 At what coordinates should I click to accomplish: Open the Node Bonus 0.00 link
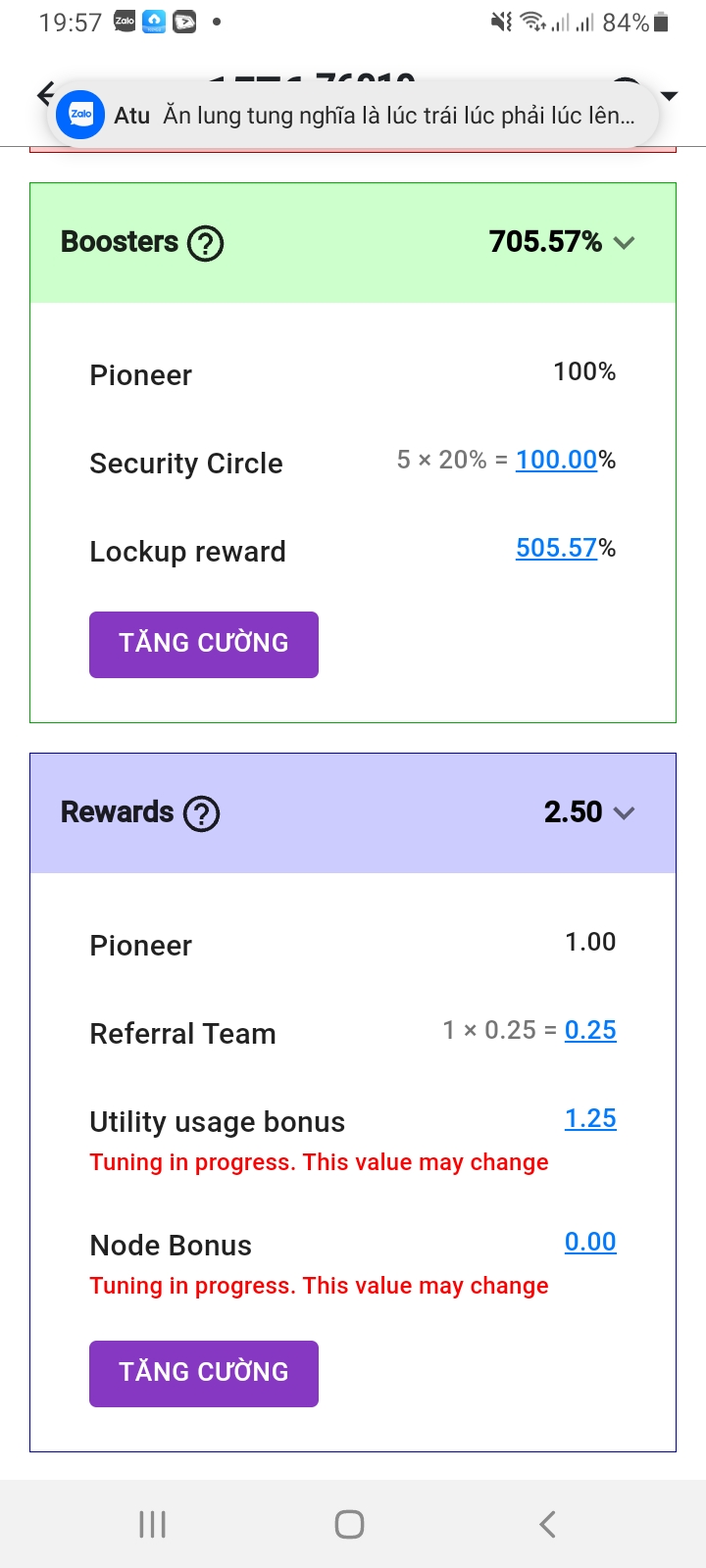point(590,1242)
